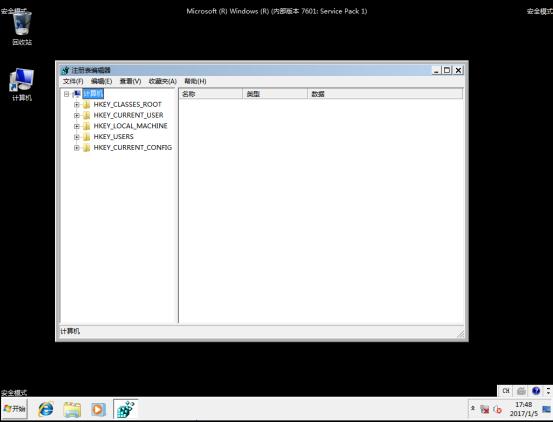Select the computer root node icon
The width and height of the screenshot is (553, 422).
77,94
